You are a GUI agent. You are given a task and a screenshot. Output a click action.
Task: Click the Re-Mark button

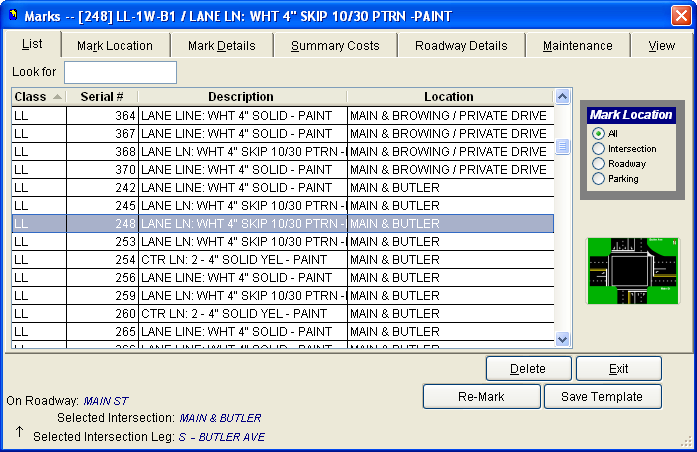[x=481, y=396]
